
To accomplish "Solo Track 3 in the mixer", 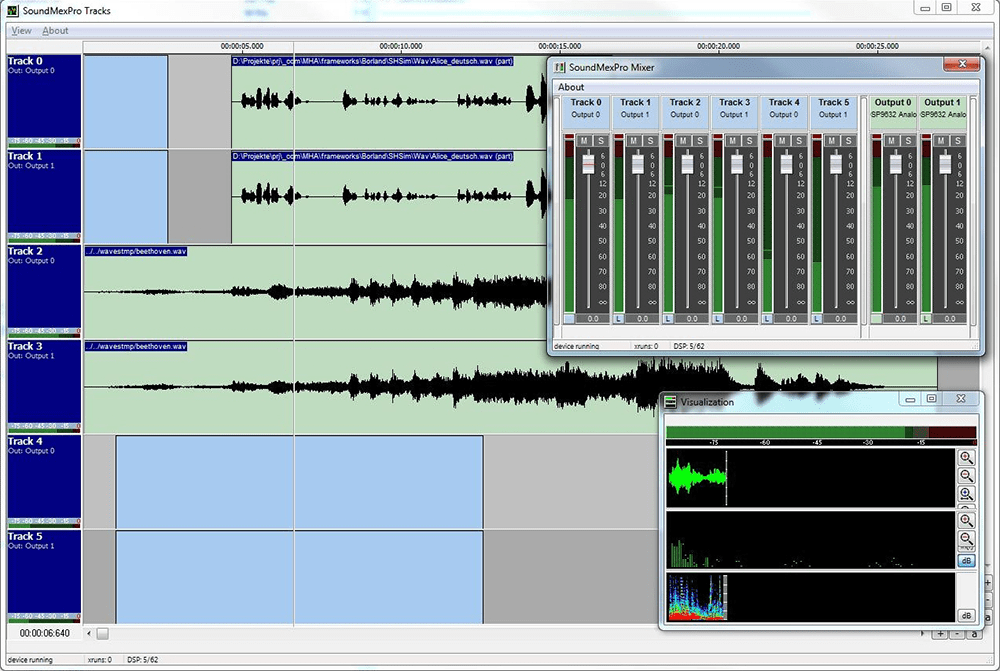I will click(748, 139).
